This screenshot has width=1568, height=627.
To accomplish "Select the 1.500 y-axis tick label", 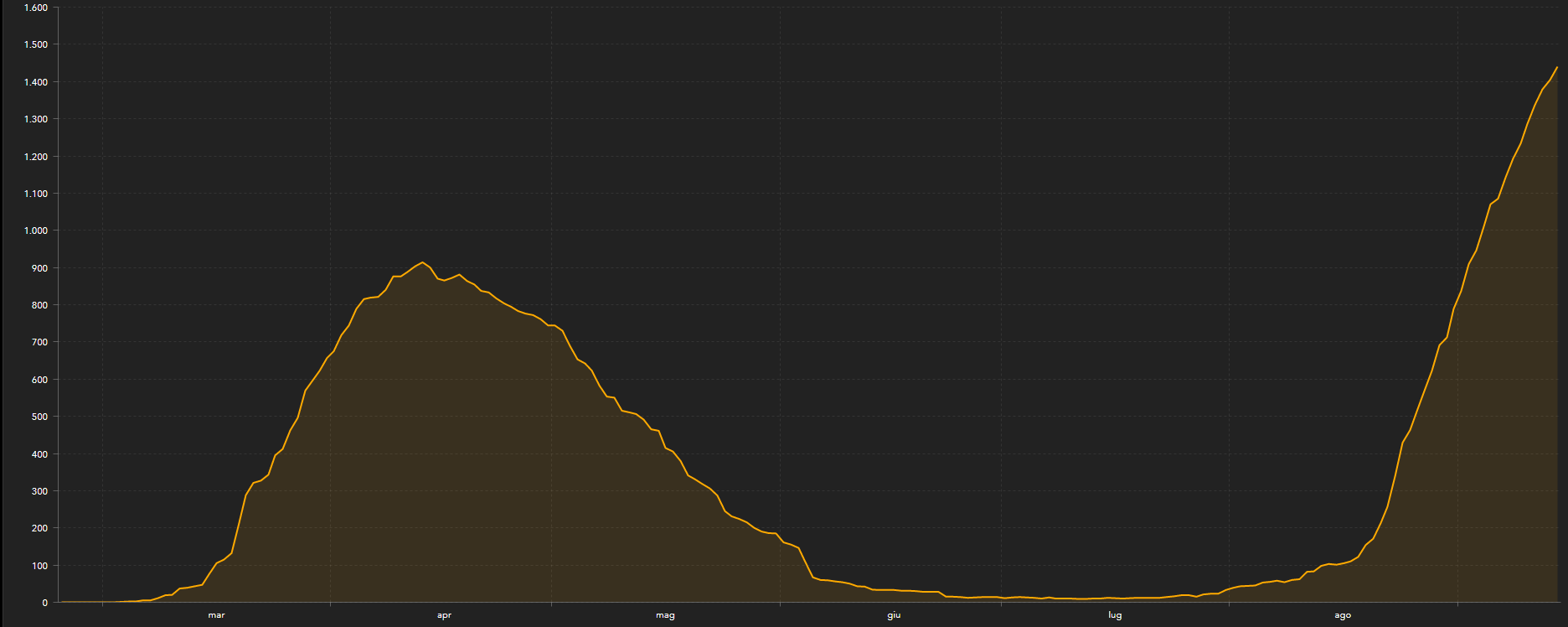I will tap(36, 44).
